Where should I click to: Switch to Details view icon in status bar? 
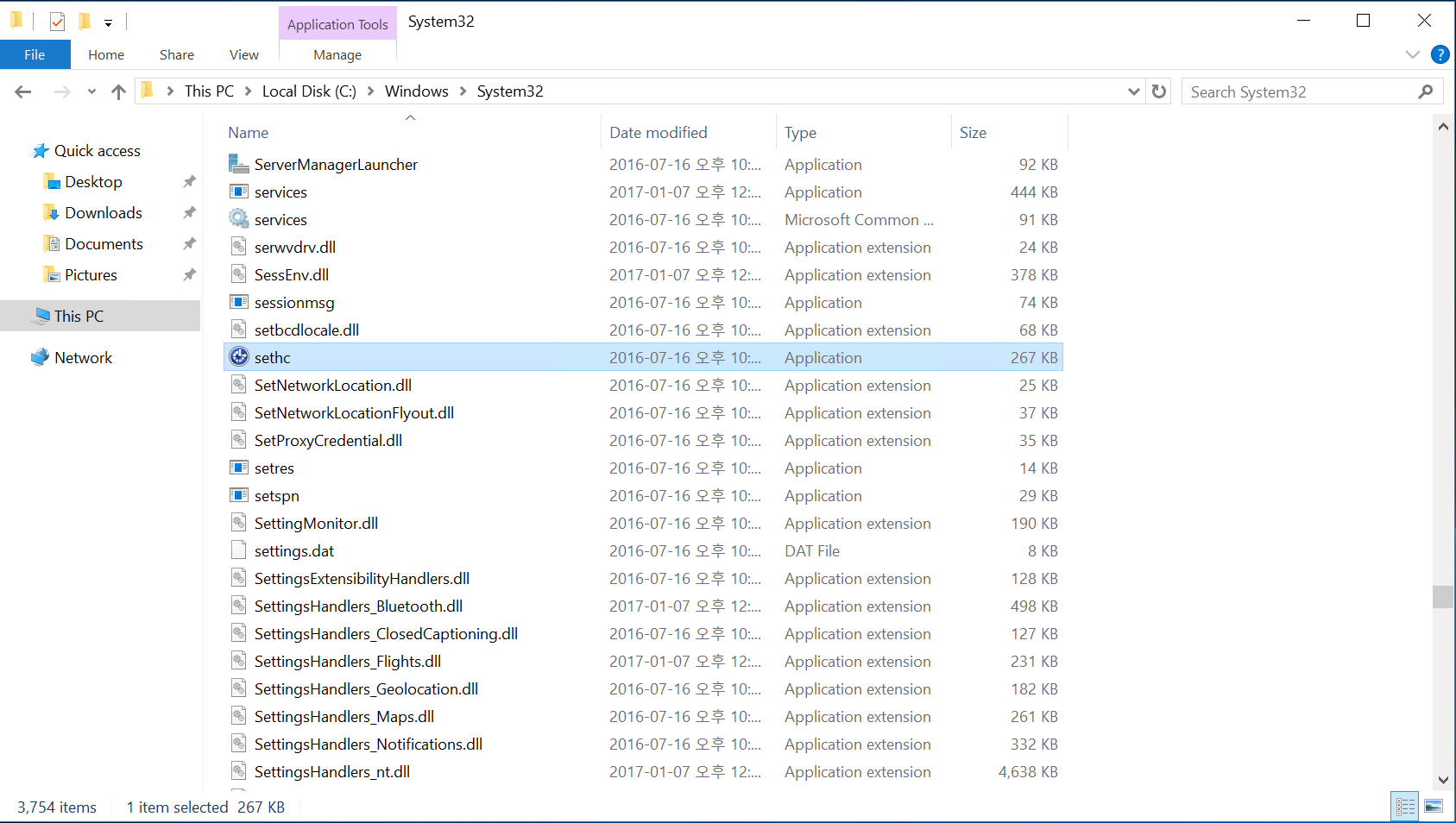point(1405,807)
